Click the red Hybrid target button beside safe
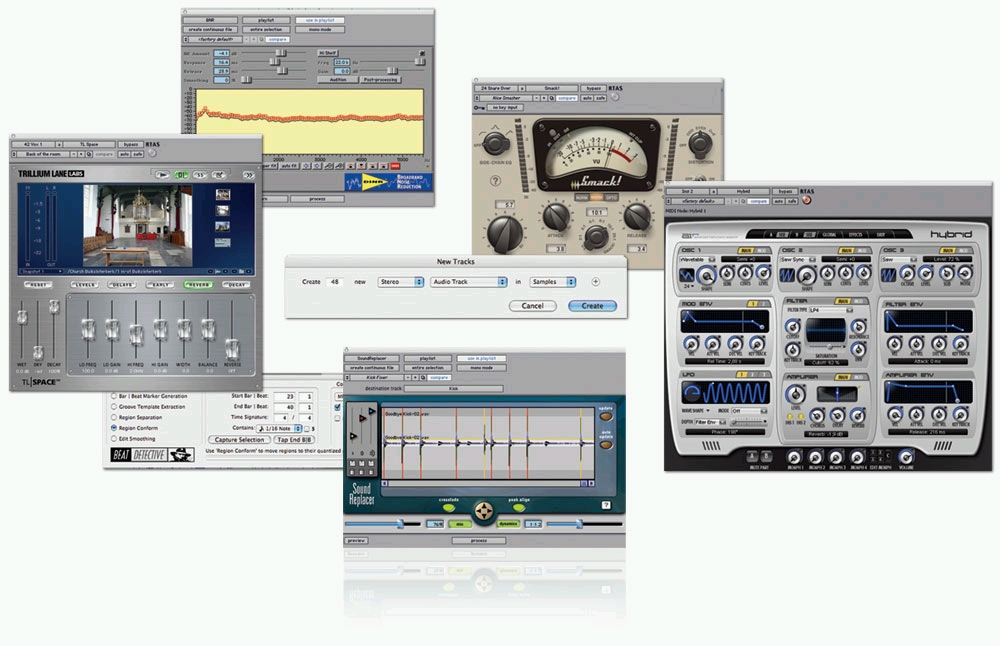Viewport: 1000px width, 646px height. [x=806, y=200]
